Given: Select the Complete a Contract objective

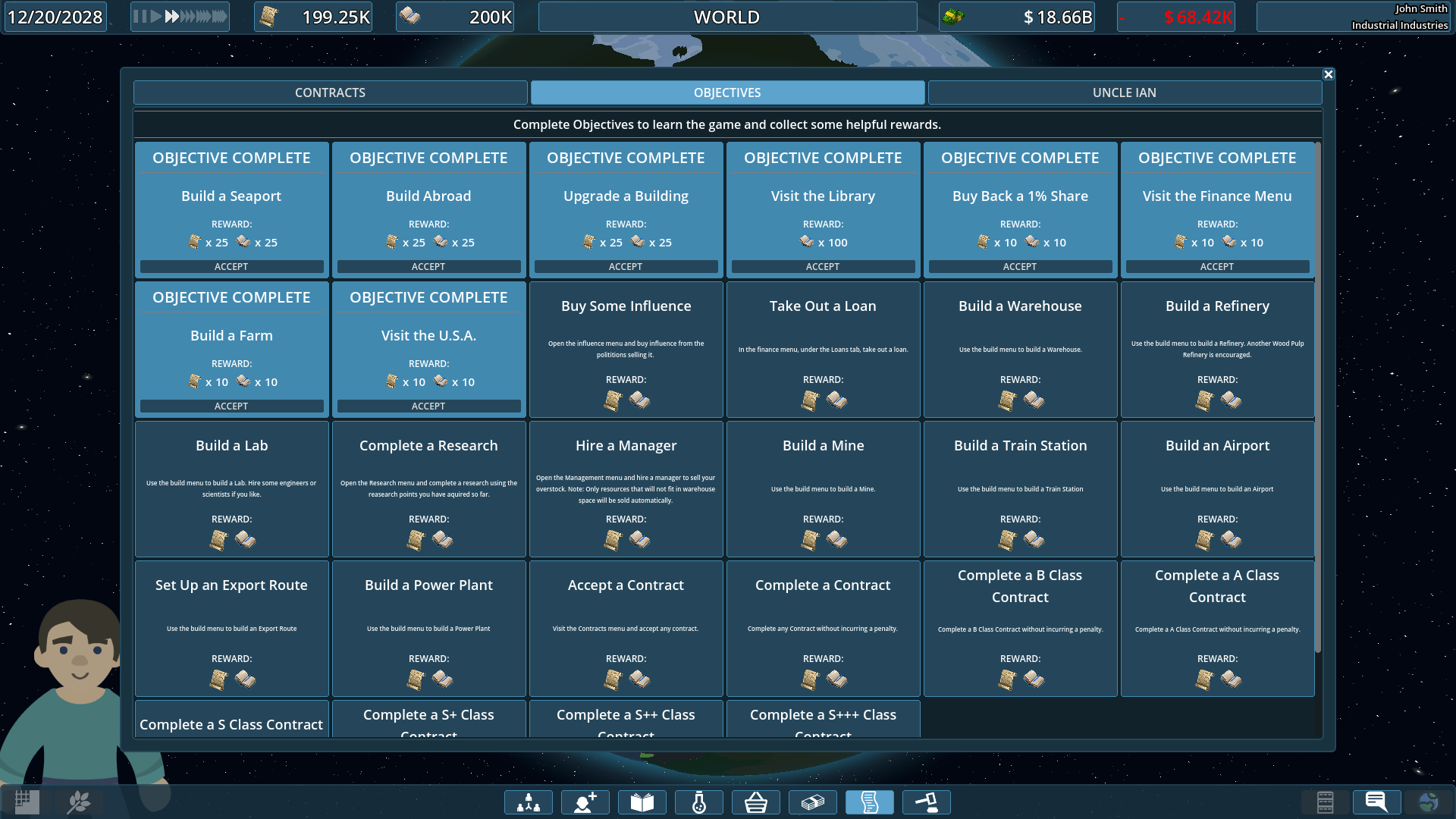Looking at the screenshot, I should 823,629.
